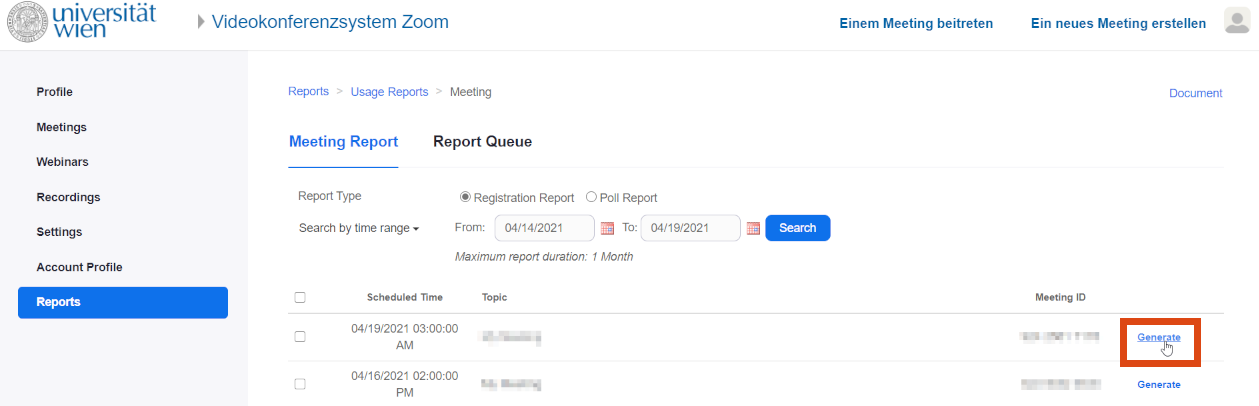Click the Universität Wien logo
The image size is (1259, 406).
[x=80, y=22]
